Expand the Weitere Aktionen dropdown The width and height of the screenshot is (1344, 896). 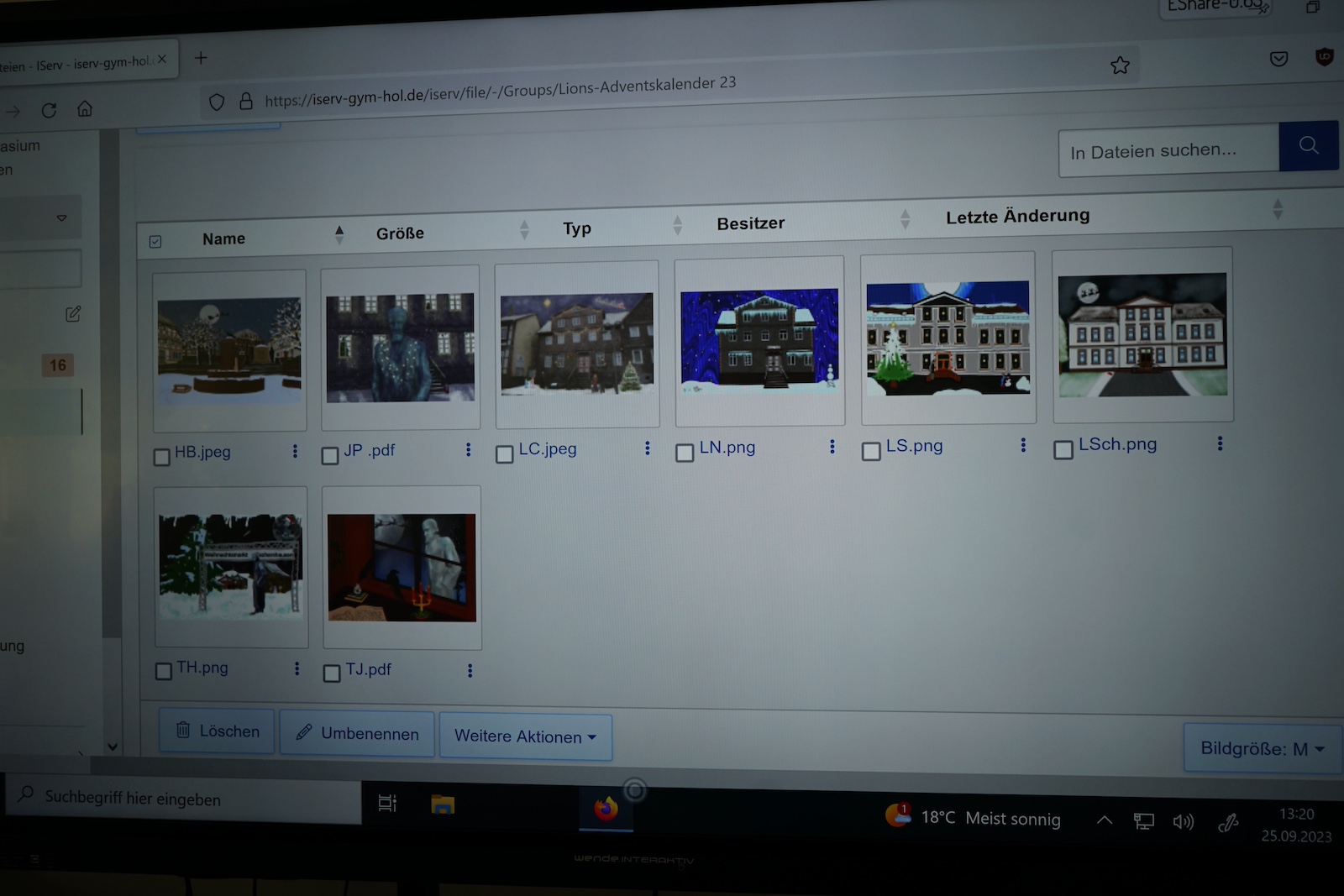[525, 736]
